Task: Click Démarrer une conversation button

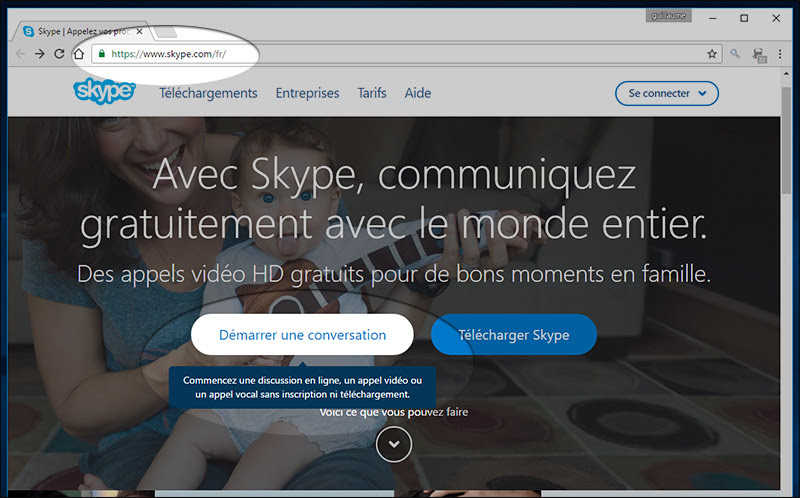Action: pyautogui.click(x=302, y=335)
